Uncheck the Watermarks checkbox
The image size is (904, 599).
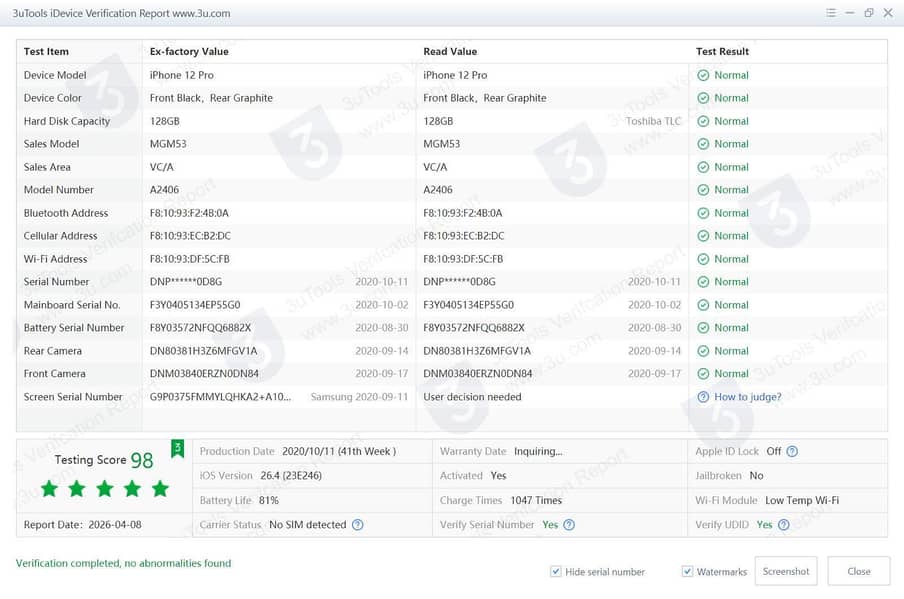tap(687, 571)
